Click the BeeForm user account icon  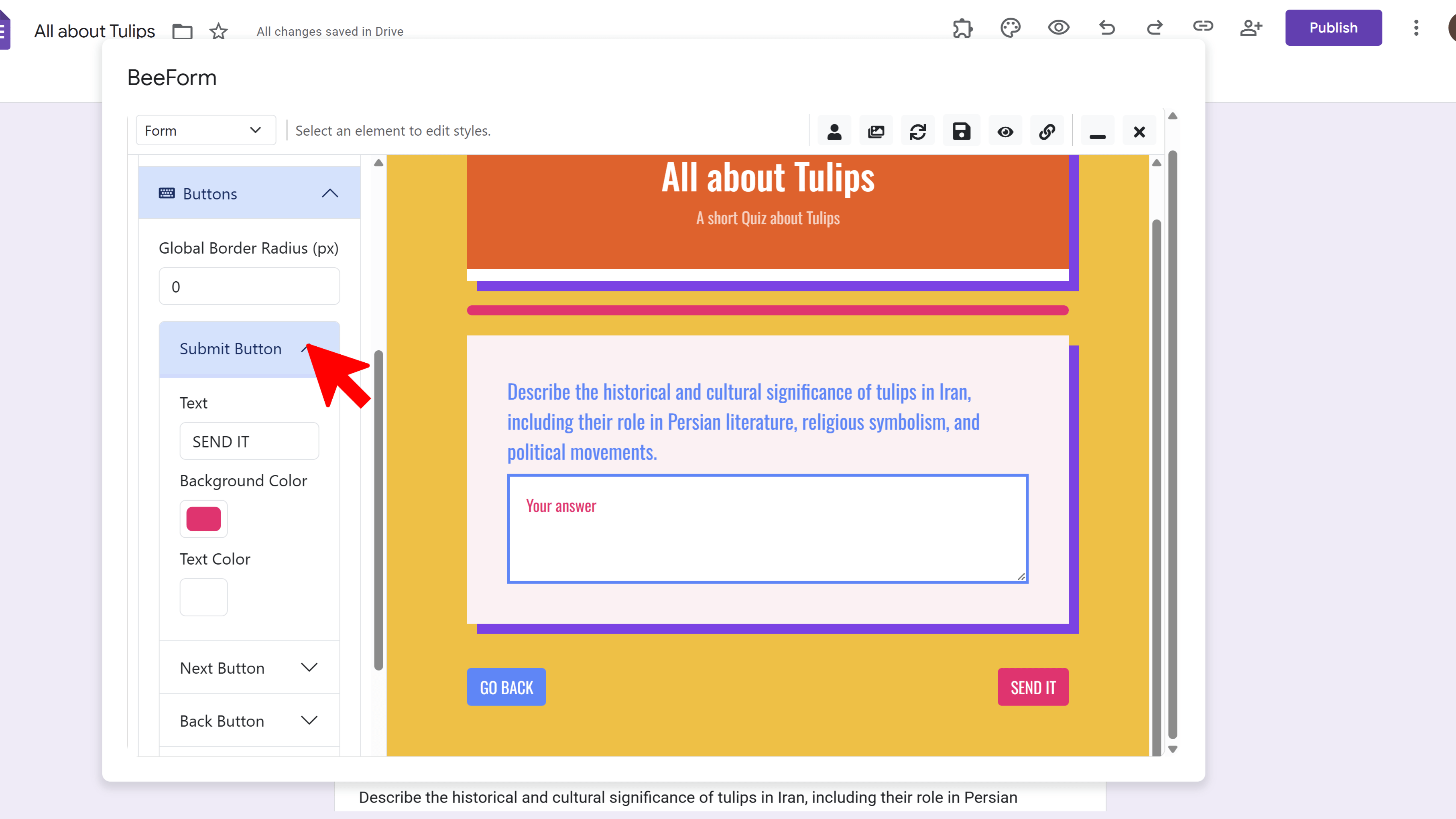tap(834, 132)
